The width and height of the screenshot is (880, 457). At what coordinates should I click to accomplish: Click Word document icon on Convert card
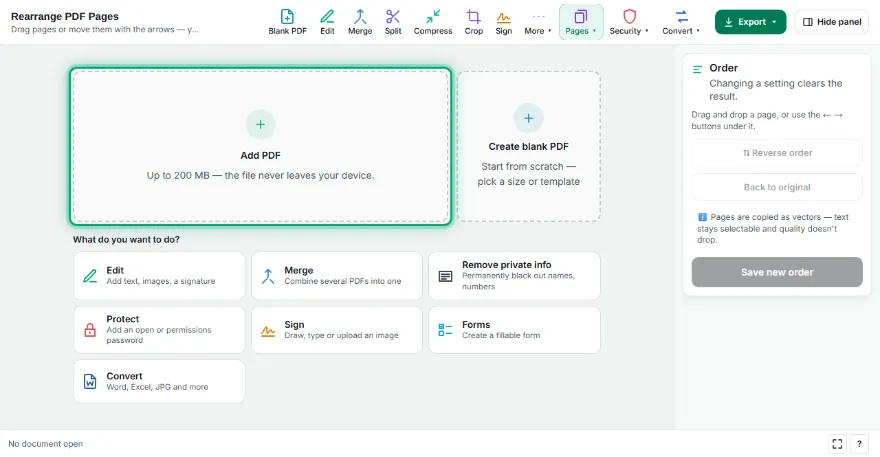click(90, 381)
